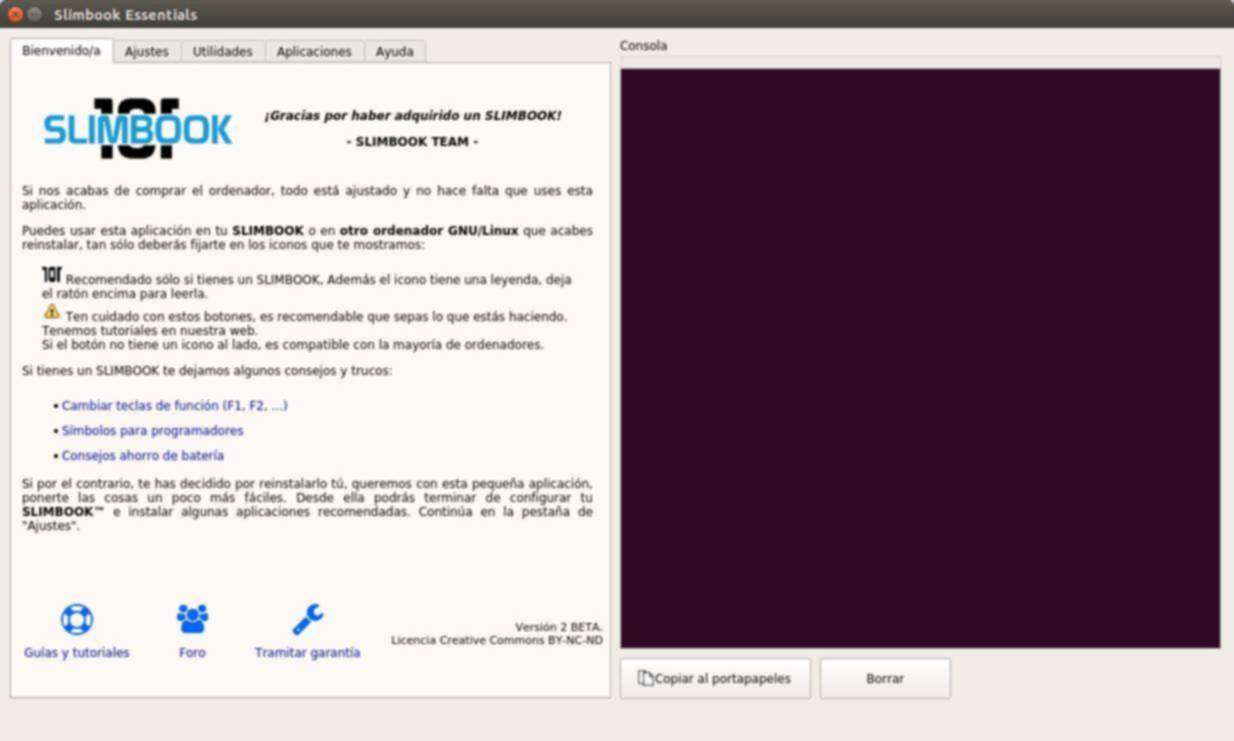Click inside the dark Consola output area
Screen dimensions: 1234x741
pyautogui.click(x=919, y=357)
